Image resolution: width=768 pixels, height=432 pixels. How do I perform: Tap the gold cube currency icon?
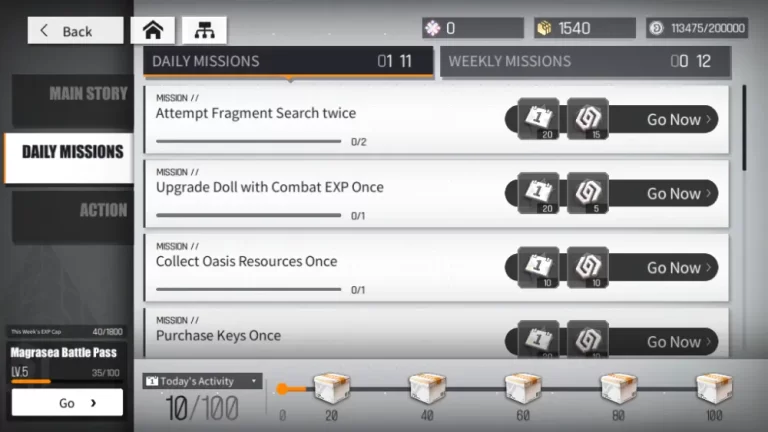(544, 28)
